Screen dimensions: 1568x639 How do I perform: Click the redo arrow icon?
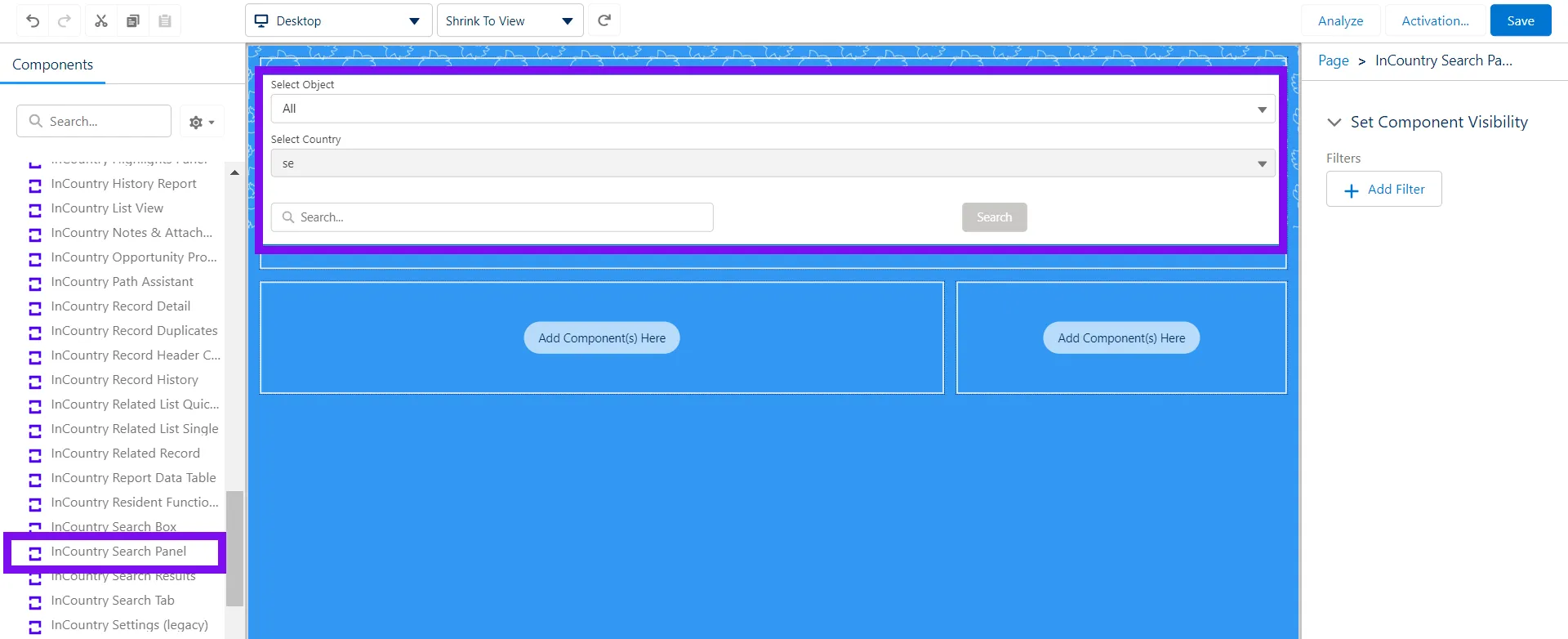65,21
